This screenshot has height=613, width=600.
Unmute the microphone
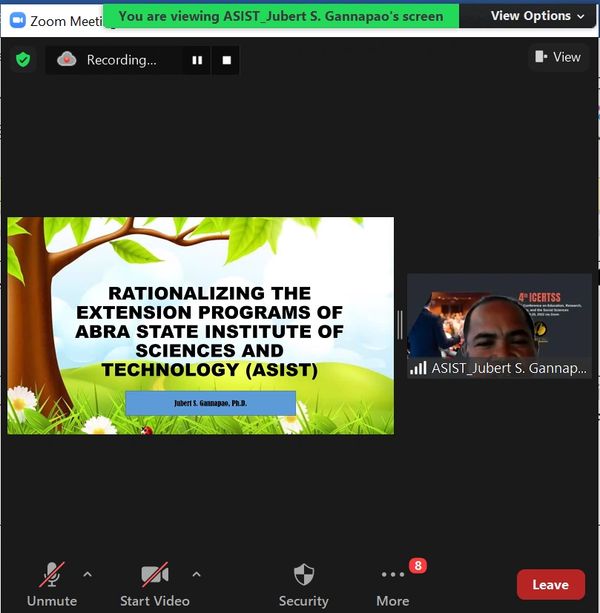pos(51,585)
